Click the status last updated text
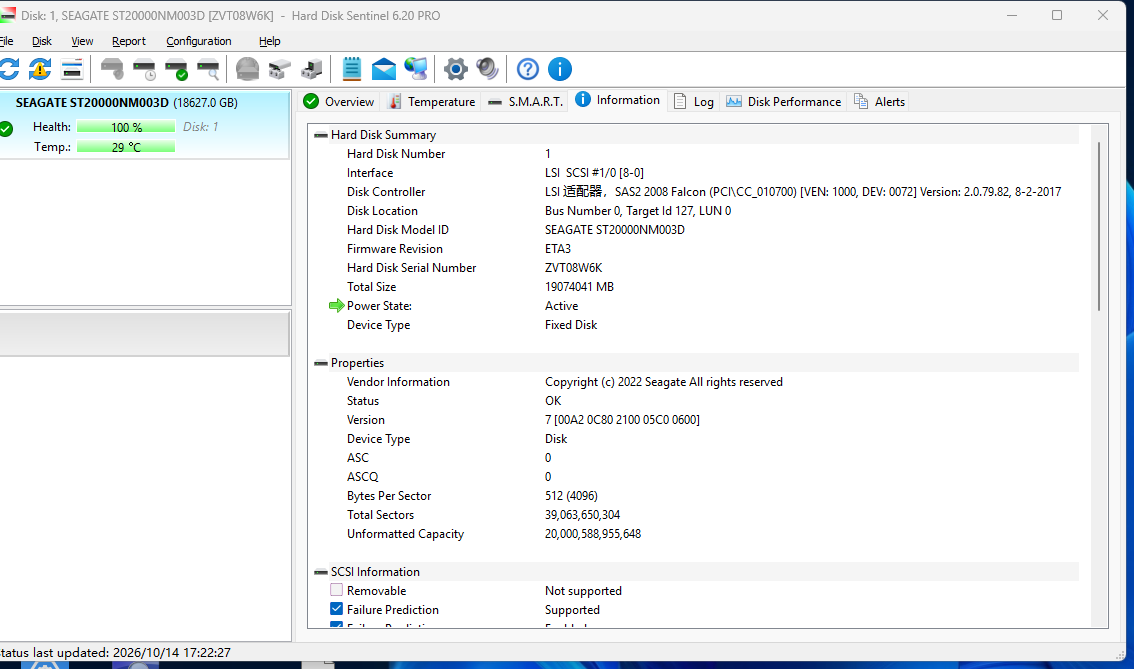 116,652
